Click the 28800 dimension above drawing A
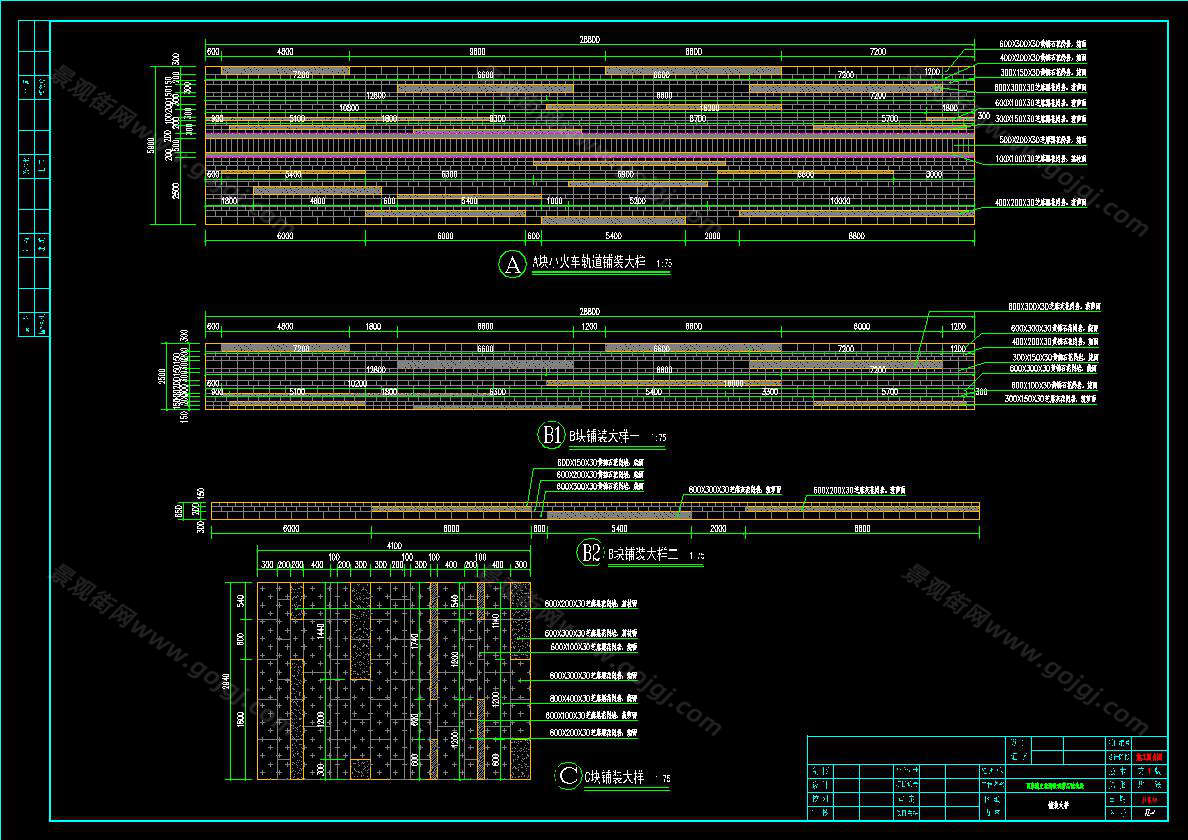 [x=589, y=40]
